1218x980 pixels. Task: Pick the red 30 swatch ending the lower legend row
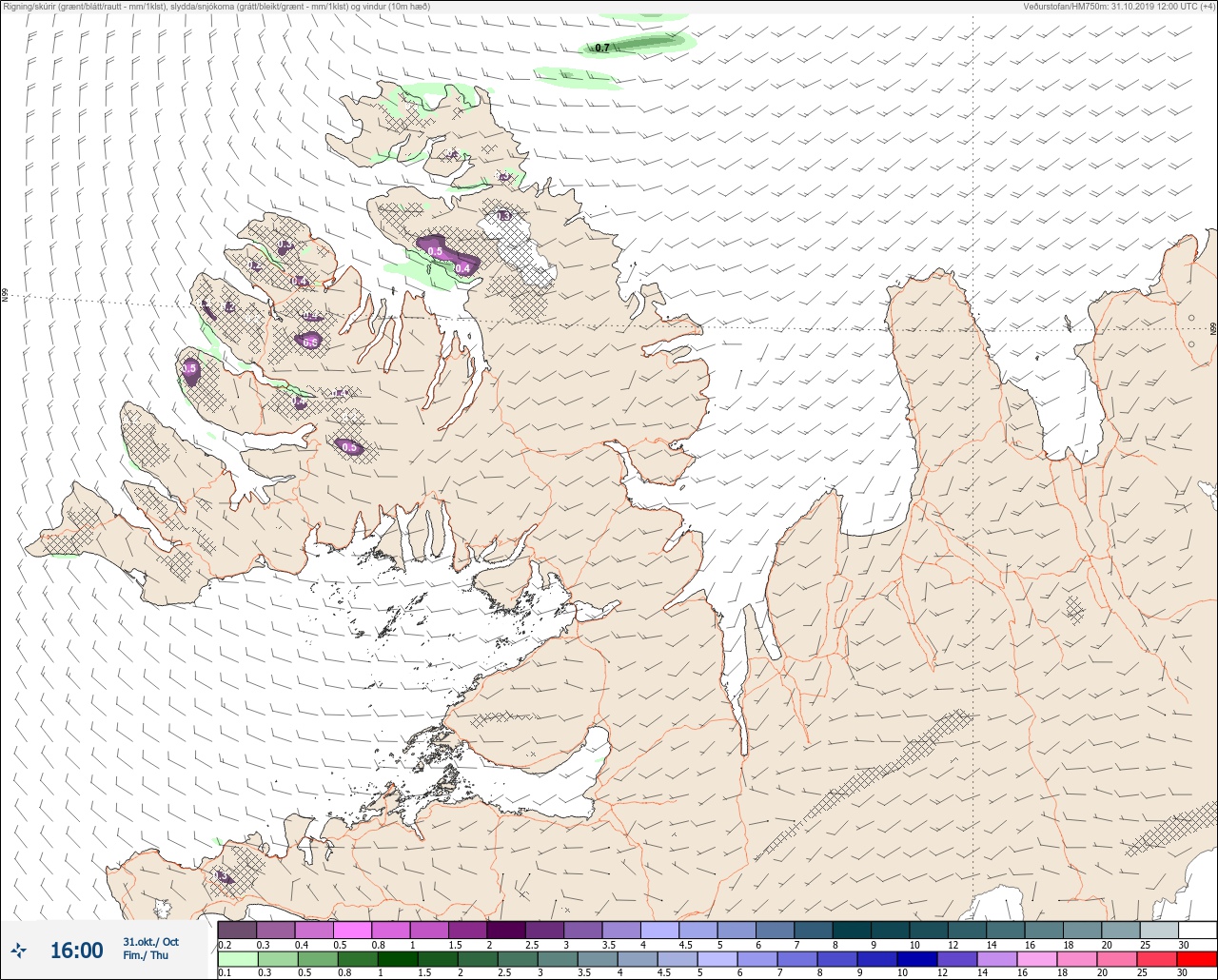pos(1197,958)
